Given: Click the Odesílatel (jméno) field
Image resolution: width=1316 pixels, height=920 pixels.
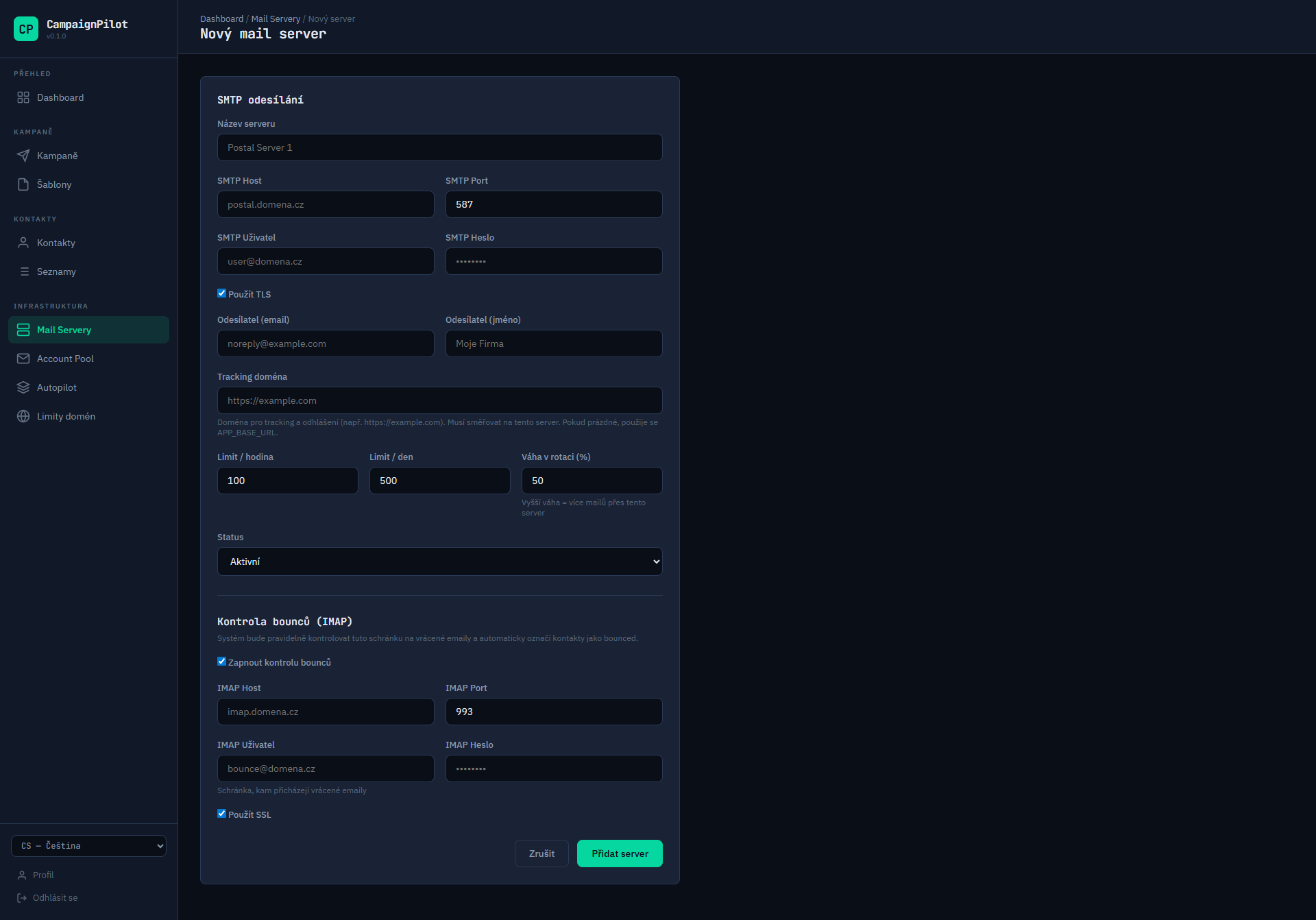Looking at the screenshot, I should (554, 343).
